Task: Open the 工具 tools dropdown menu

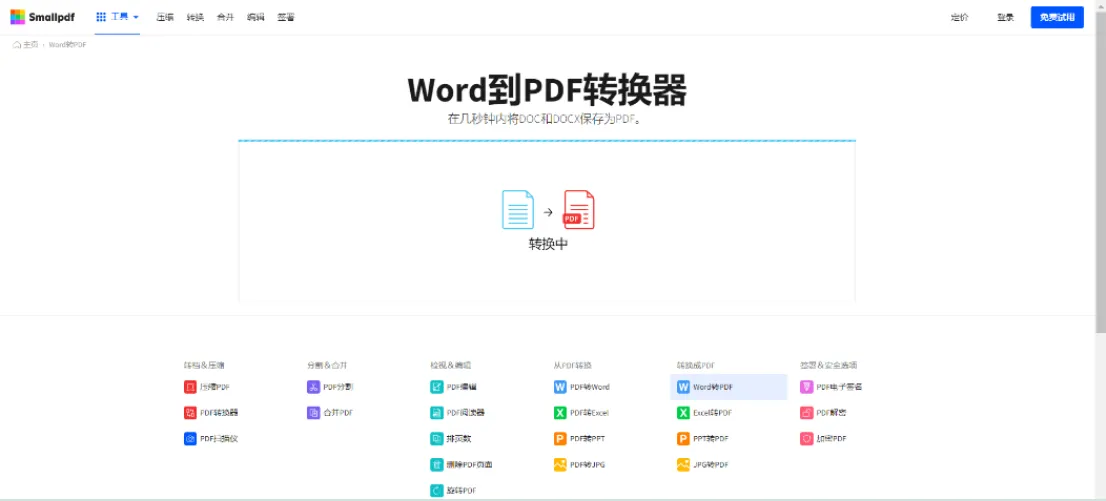Action: (x=117, y=17)
